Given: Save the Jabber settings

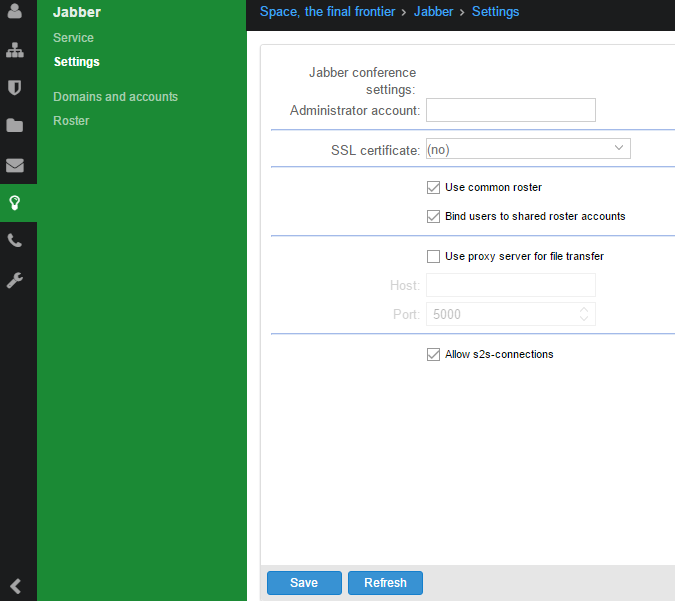Looking at the screenshot, I should (304, 583).
